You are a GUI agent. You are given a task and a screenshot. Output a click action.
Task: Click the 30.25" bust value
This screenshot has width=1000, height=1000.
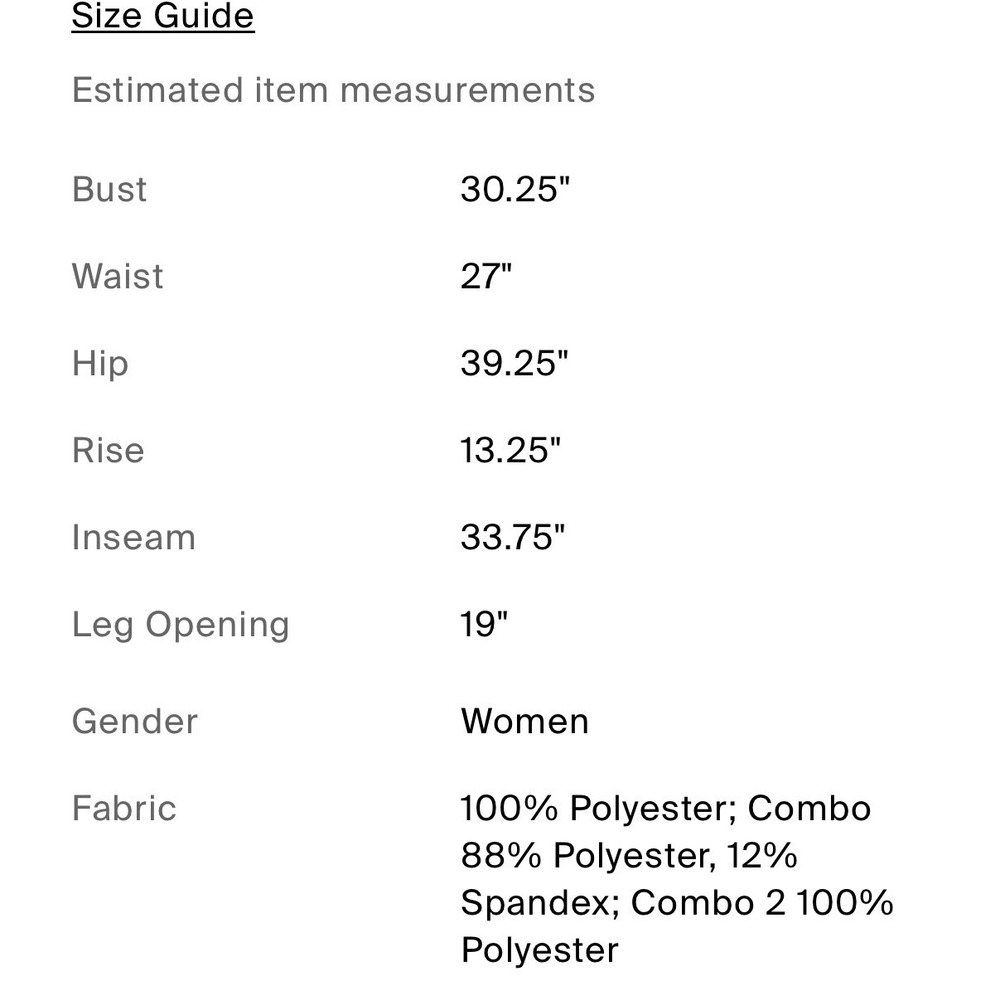[x=515, y=189]
